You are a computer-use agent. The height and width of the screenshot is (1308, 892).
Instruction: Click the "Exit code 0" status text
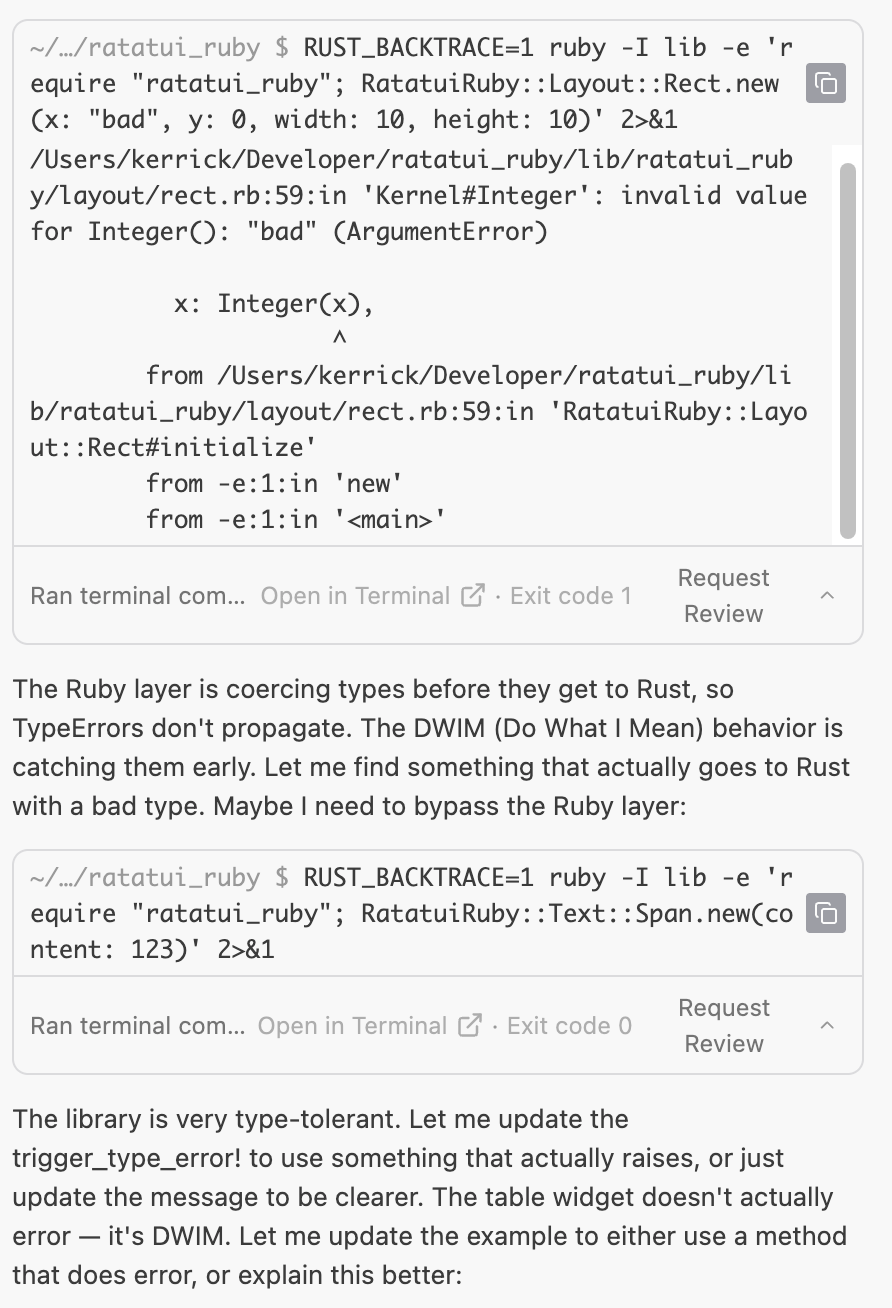(569, 1026)
